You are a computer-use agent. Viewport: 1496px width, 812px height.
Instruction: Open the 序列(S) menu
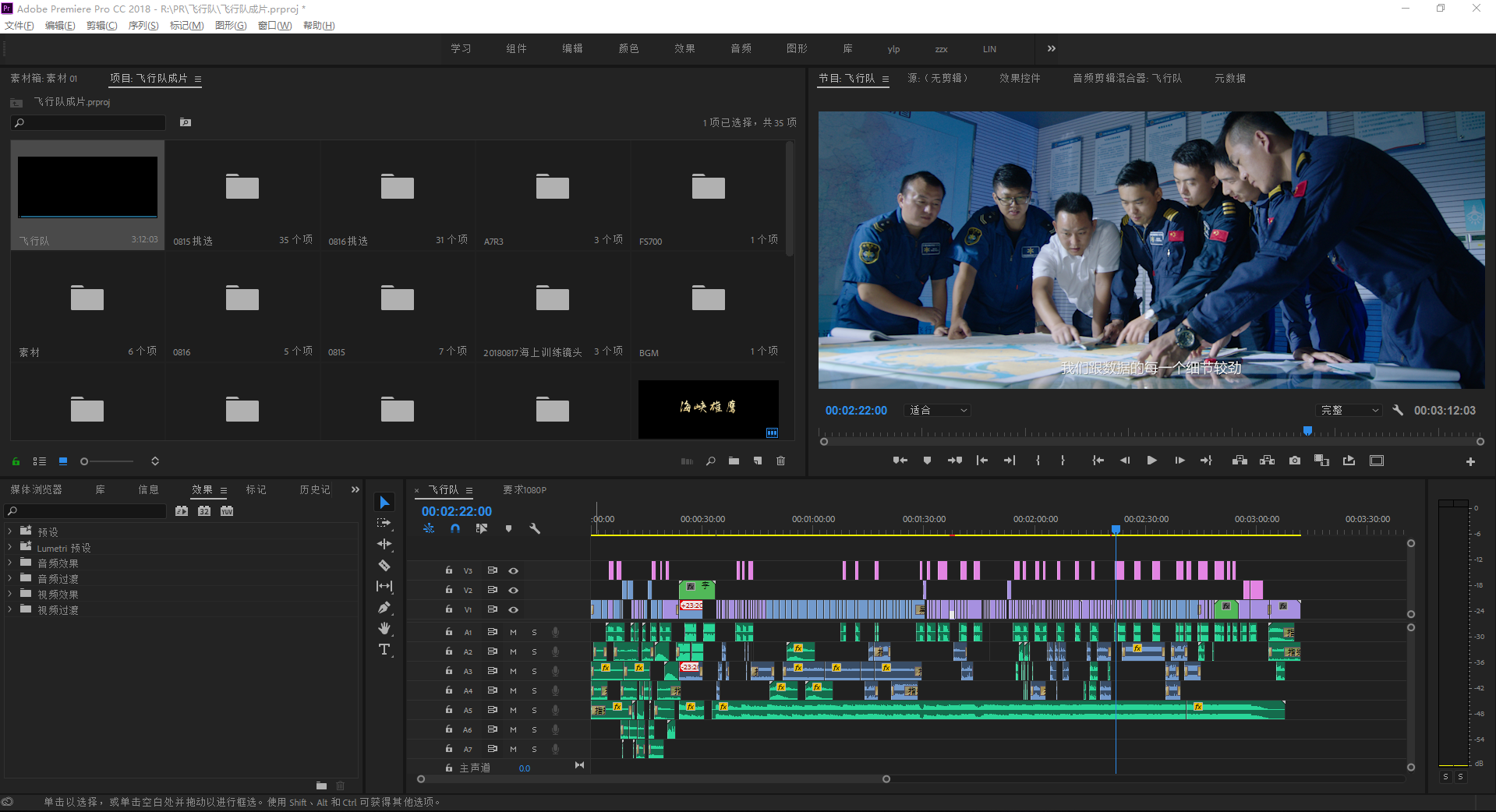tap(143, 26)
